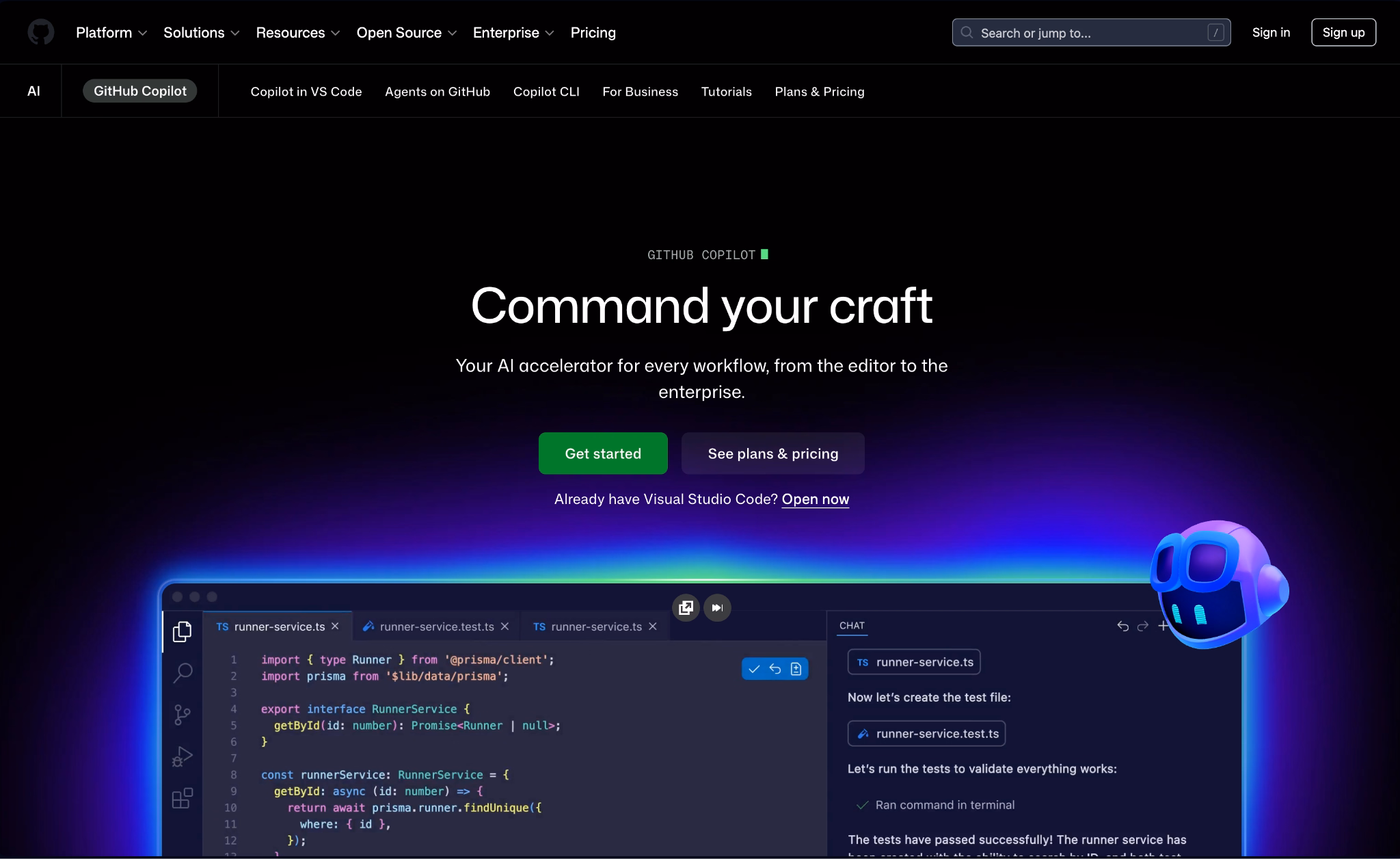Click 'Ran command in terminal' text

(x=945, y=805)
